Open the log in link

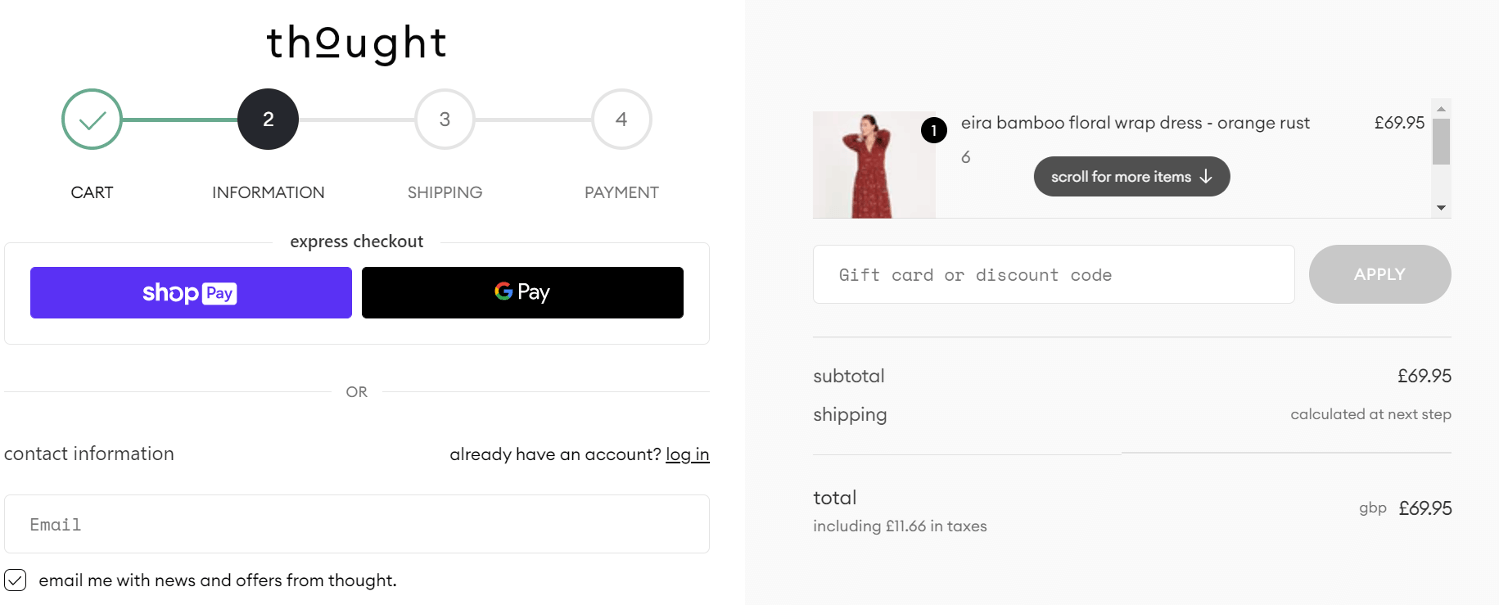pyautogui.click(x=687, y=454)
